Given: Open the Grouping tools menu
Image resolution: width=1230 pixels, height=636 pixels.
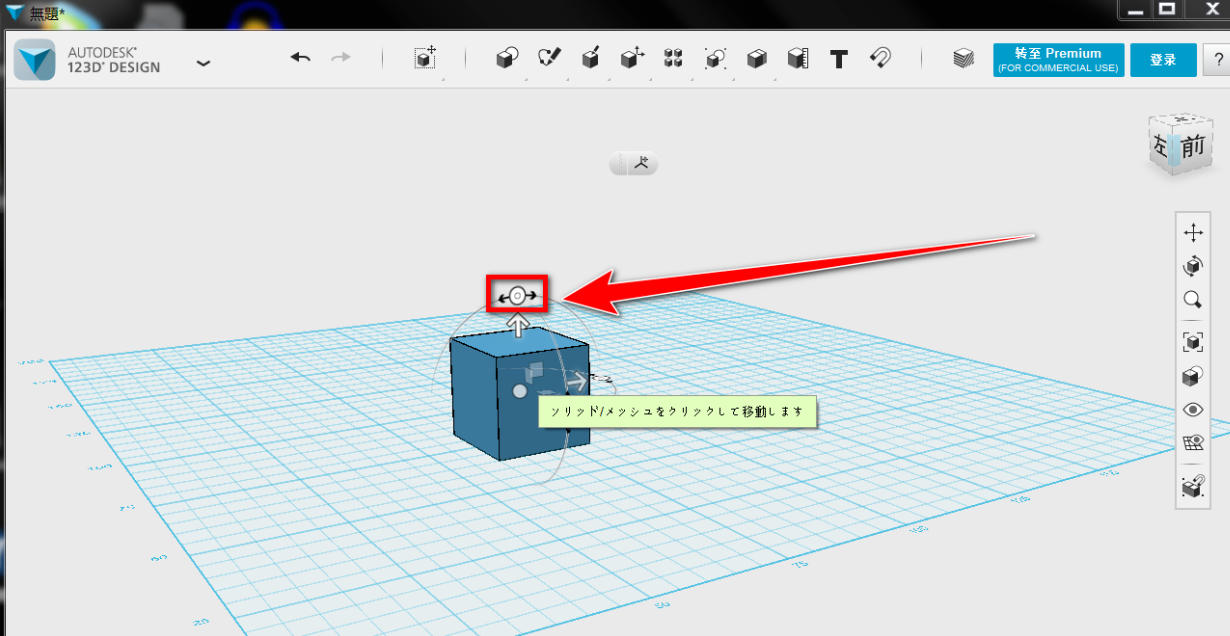Looking at the screenshot, I should 715,59.
